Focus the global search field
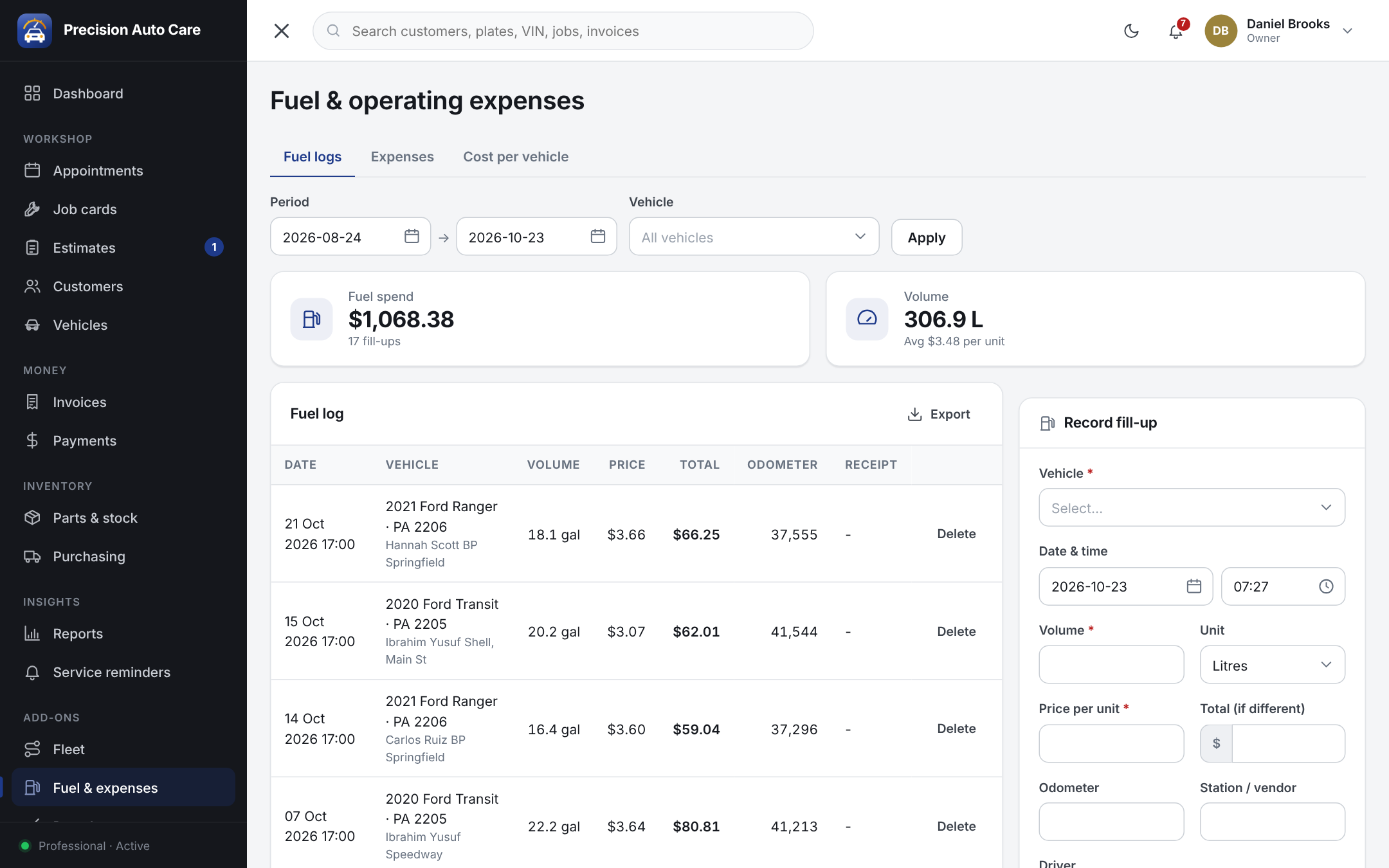Viewport: 1389px width, 868px height. point(563,31)
